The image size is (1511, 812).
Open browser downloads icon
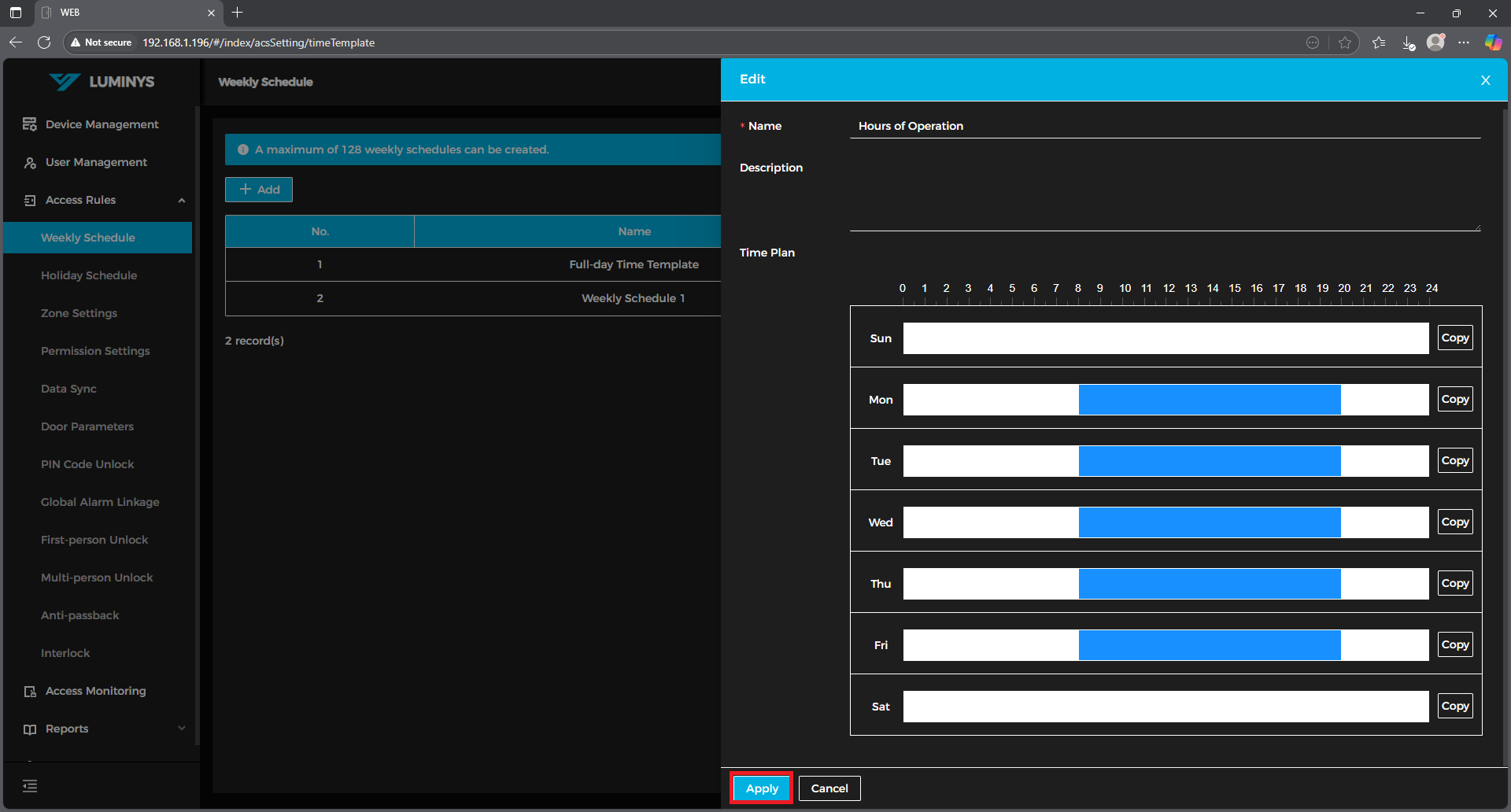(x=1408, y=42)
